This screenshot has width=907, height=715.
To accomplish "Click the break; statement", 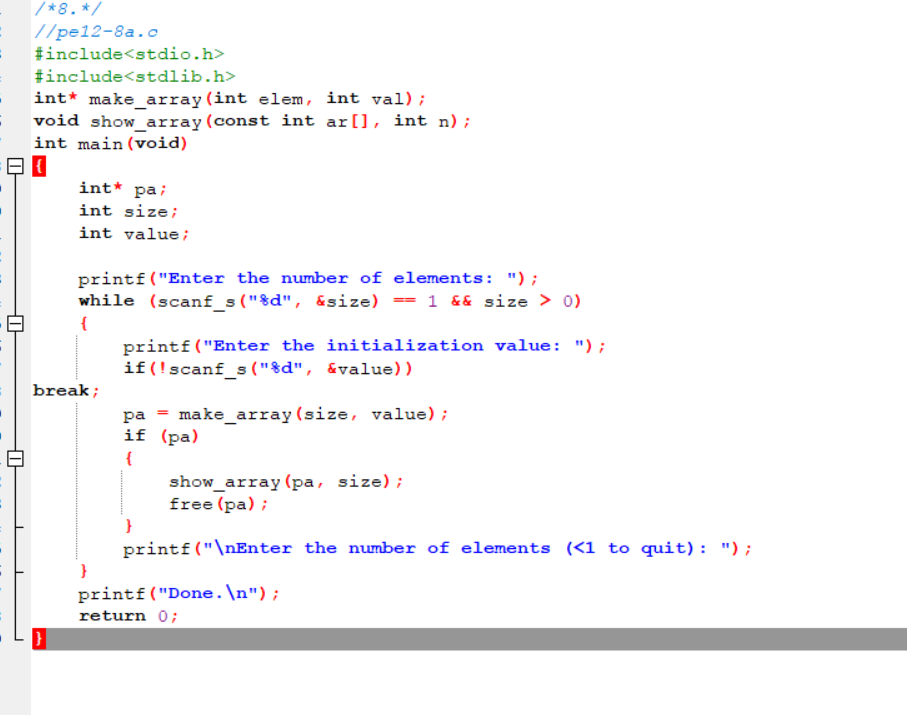I will tap(66, 391).
